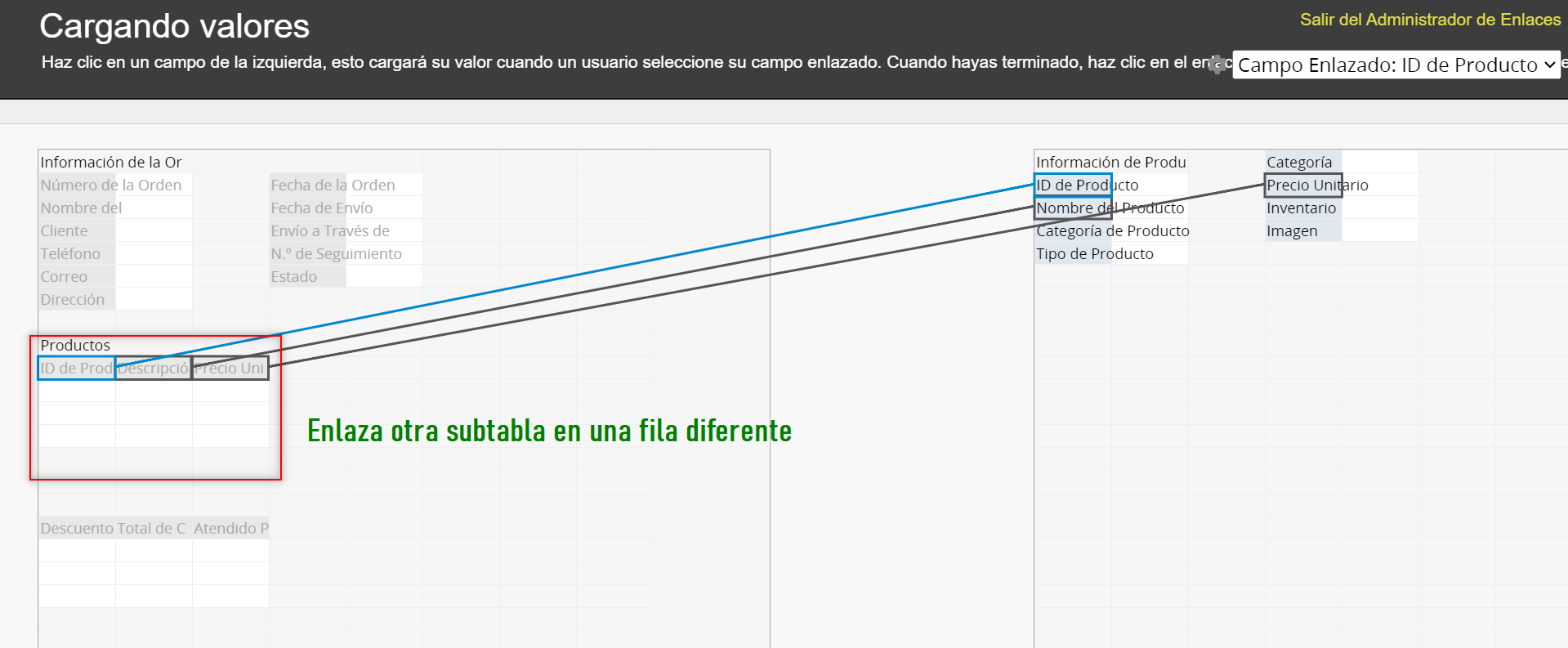Click Salir del Administrador de Enlaces
1568x648 pixels.
[1430, 20]
